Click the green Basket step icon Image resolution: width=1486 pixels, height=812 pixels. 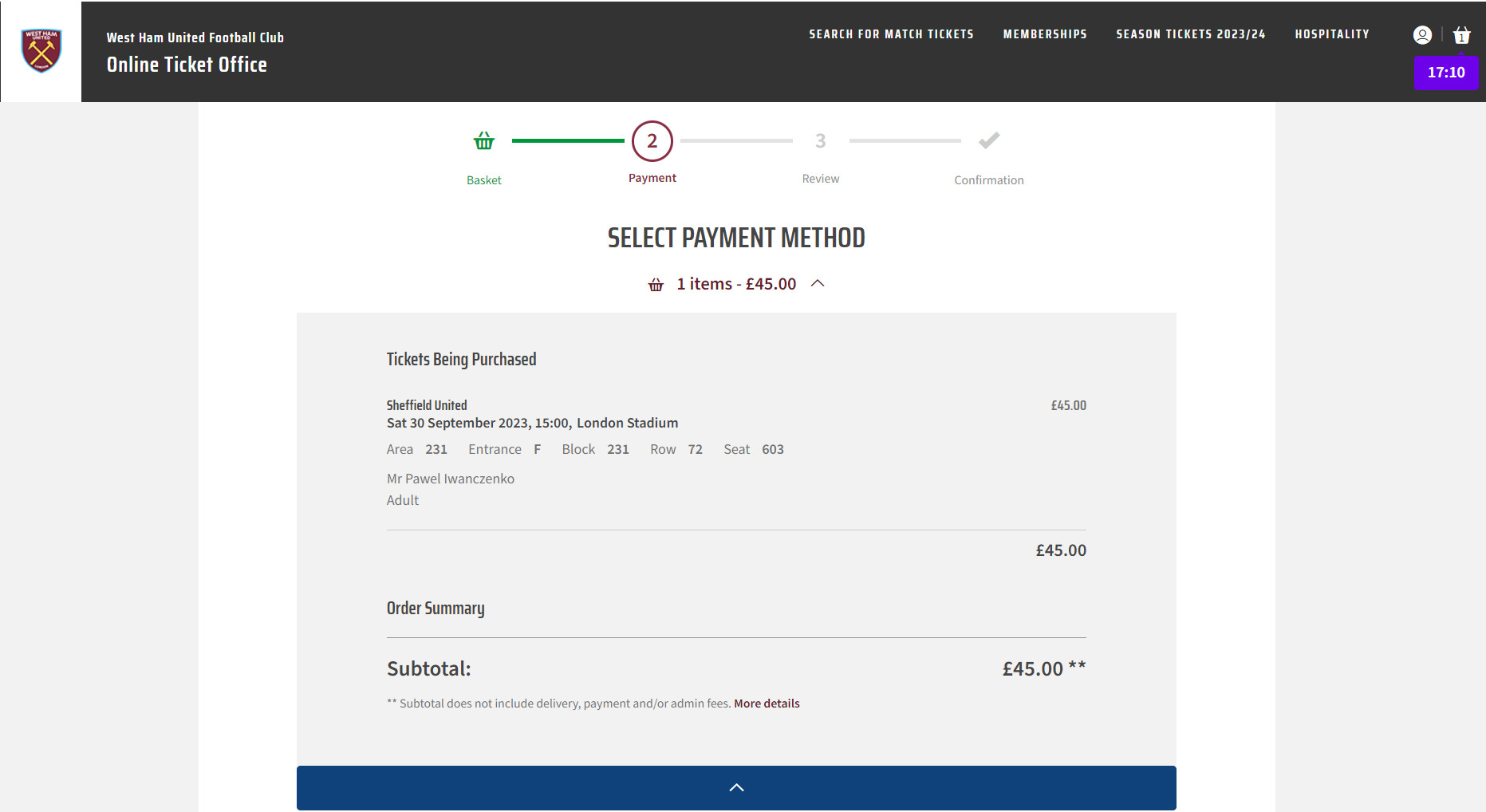tap(484, 141)
